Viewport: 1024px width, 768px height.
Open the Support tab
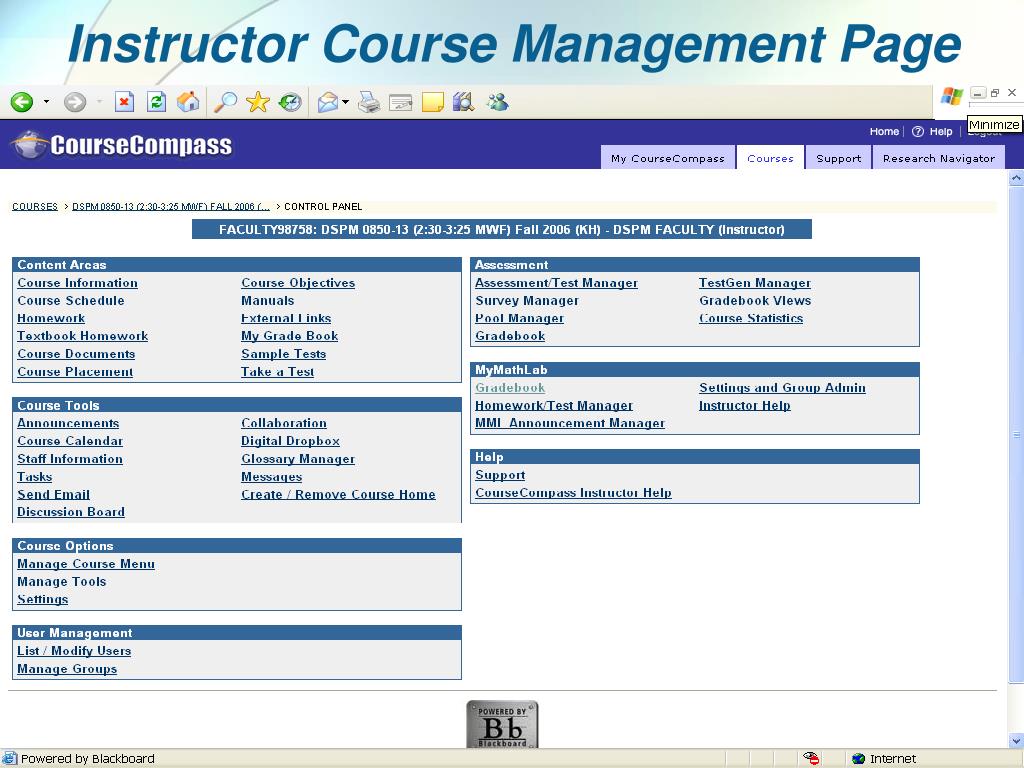(x=839, y=158)
